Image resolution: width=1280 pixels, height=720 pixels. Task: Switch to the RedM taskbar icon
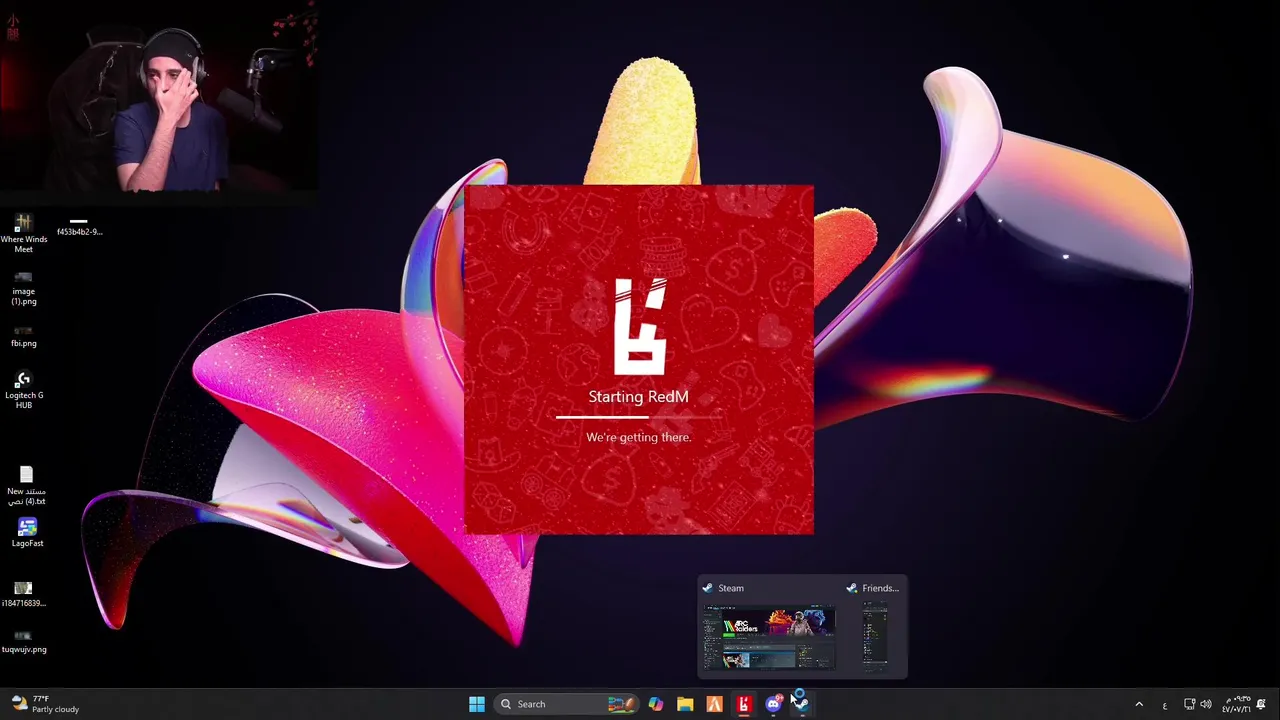click(744, 704)
